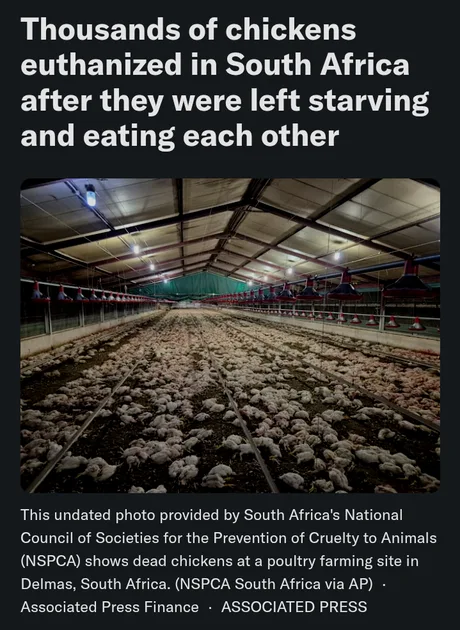Select the 'Thousands of chickens' headline line
The image size is (460, 630).
coord(188,30)
